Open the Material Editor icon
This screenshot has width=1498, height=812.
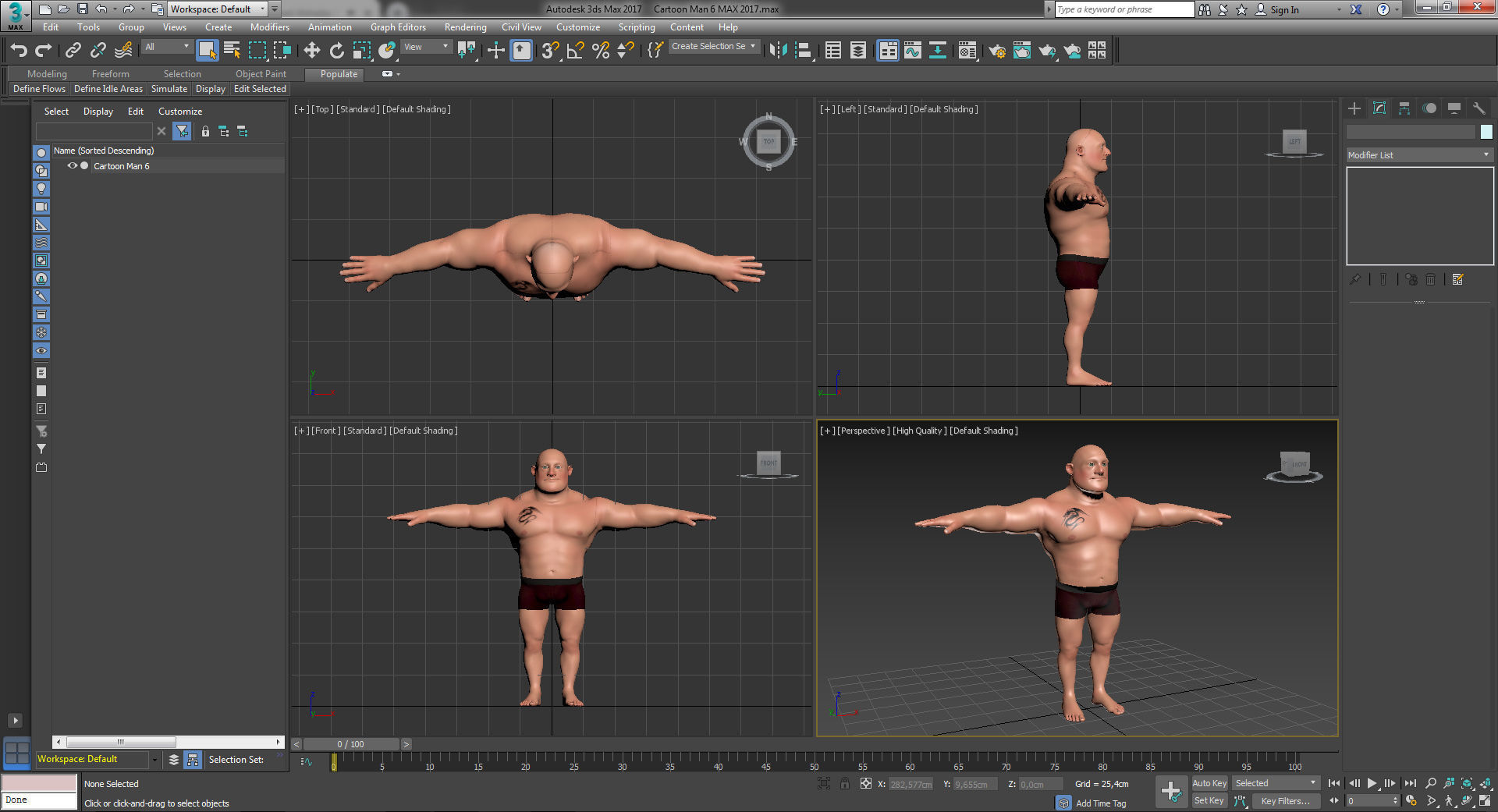(x=967, y=51)
